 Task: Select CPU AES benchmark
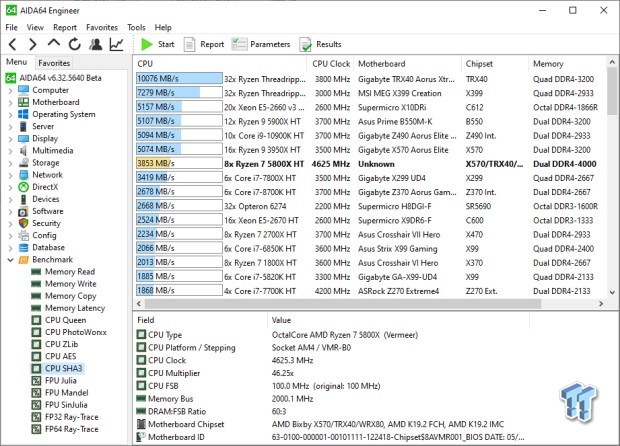click(x=60, y=356)
